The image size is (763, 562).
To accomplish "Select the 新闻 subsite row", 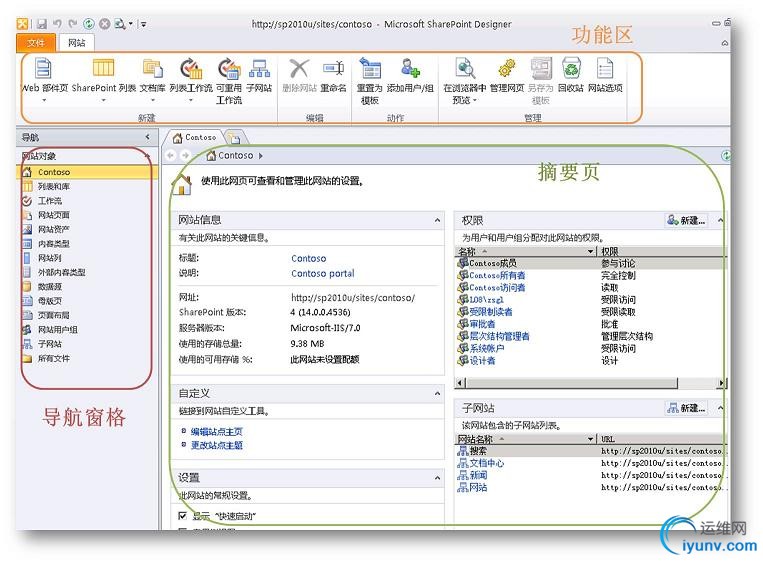I will pyautogui.click(x=478, y=475).
